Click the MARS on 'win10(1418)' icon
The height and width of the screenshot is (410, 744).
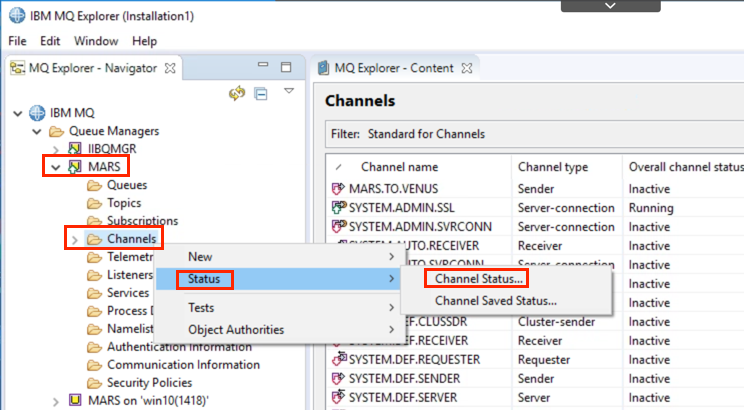point(75,400)
